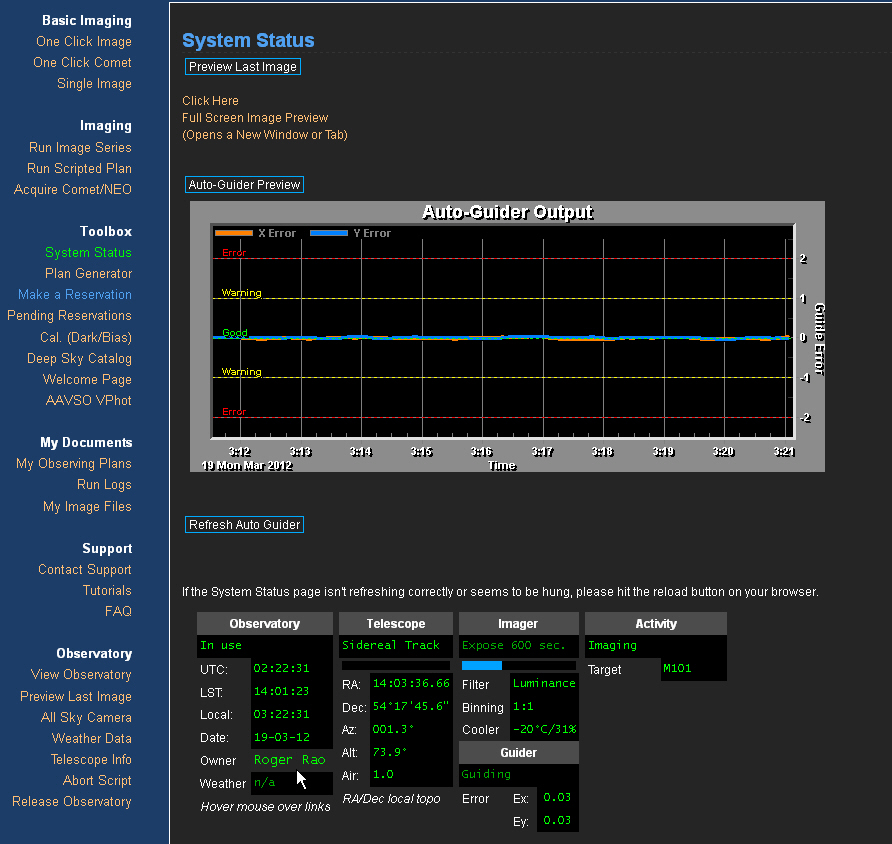
Task: Click Make a Reservation link
Action: tap(75, 295)
